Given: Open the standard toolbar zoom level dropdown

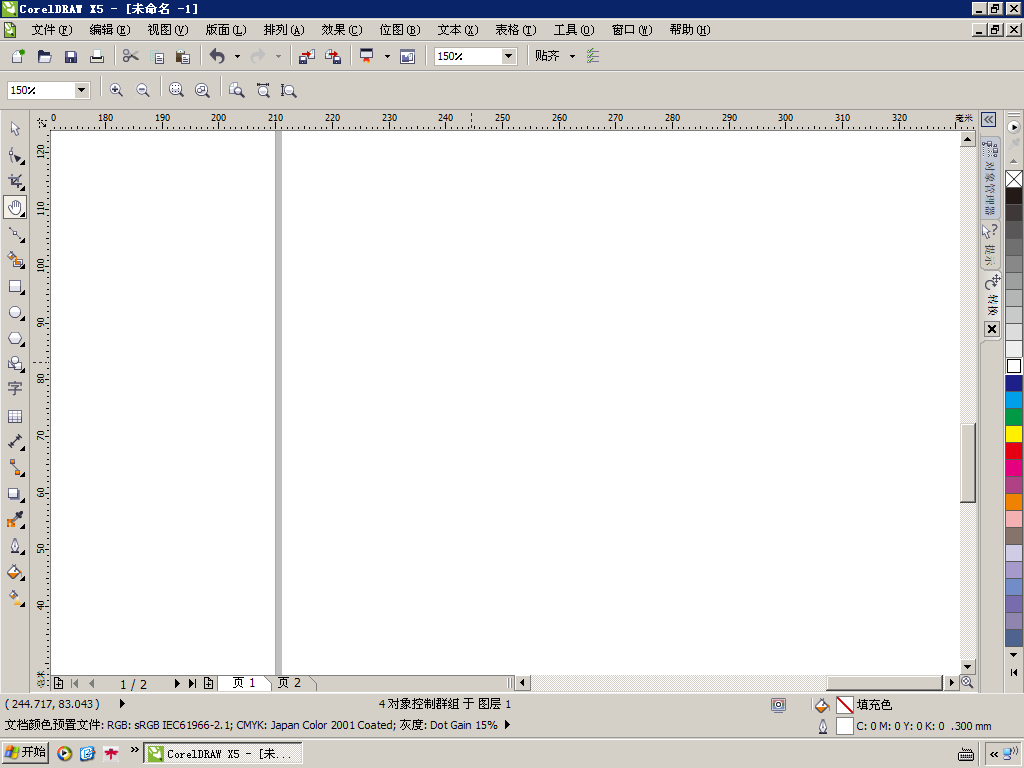Looking at the screenshot, I should 508,56.
